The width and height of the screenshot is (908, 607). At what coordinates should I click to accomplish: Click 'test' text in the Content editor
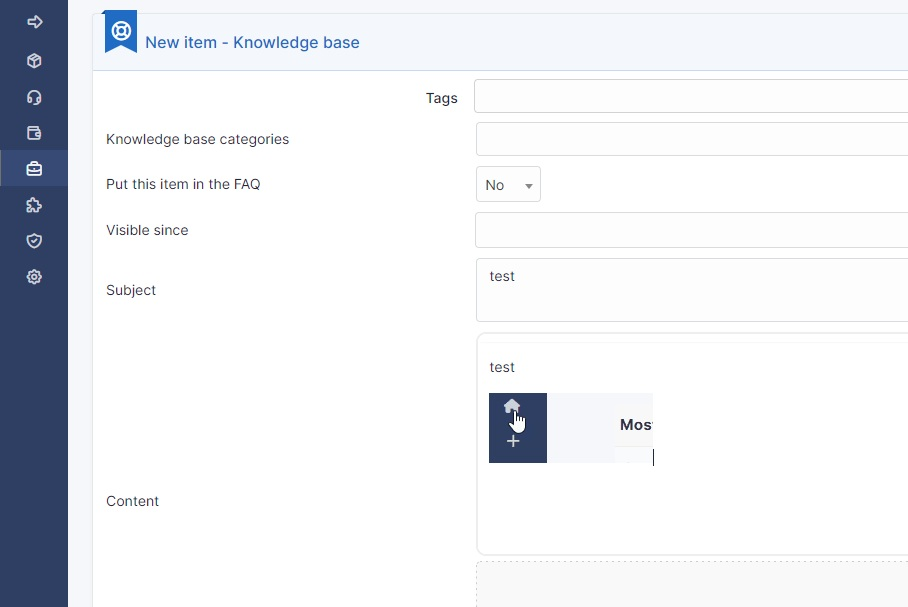click(502, 367)
